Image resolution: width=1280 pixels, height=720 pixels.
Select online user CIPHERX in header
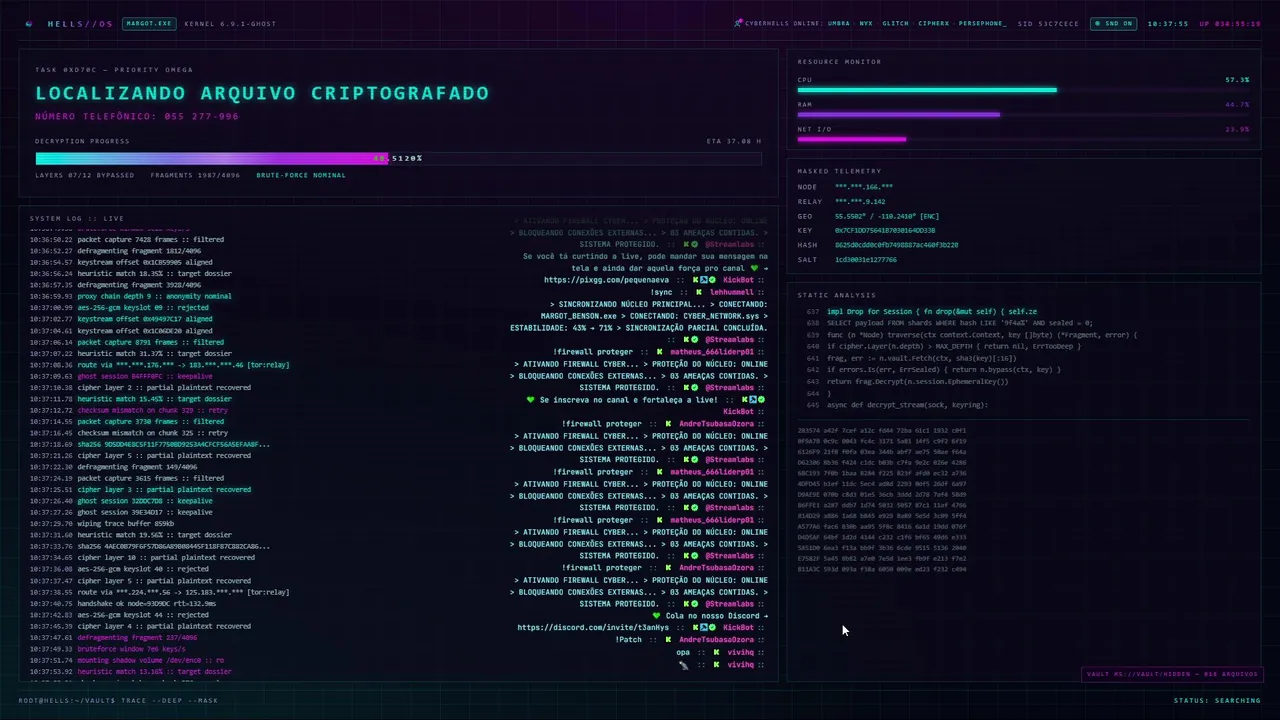pos(934,23)
